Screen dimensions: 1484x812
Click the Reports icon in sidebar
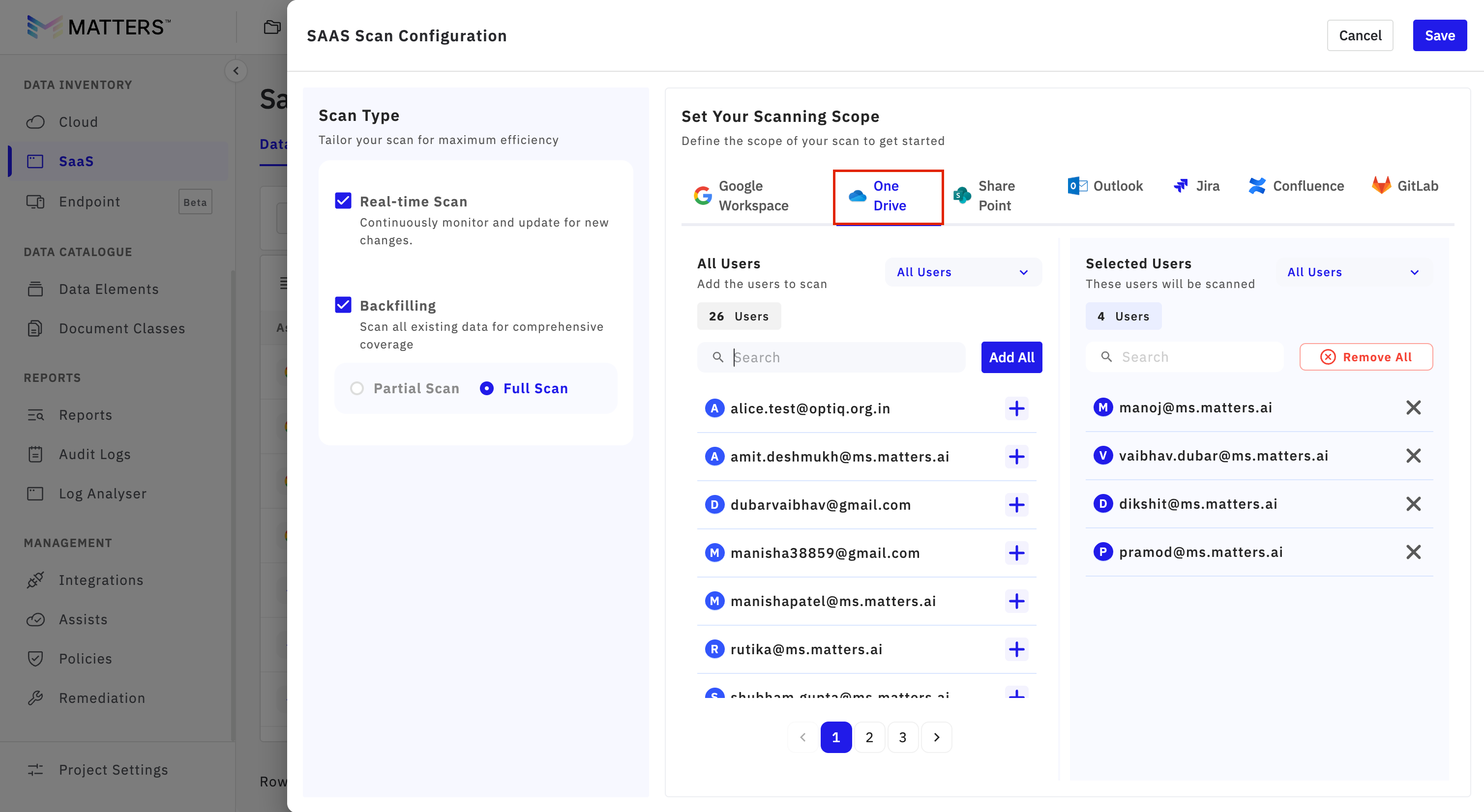tap(35, 415)
